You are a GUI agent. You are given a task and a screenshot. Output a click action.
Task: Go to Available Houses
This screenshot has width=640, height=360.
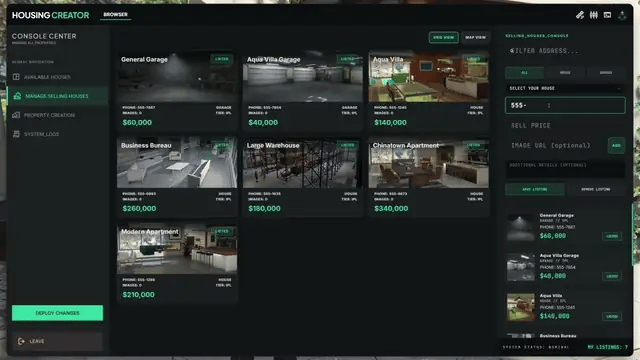pos(58,77)
